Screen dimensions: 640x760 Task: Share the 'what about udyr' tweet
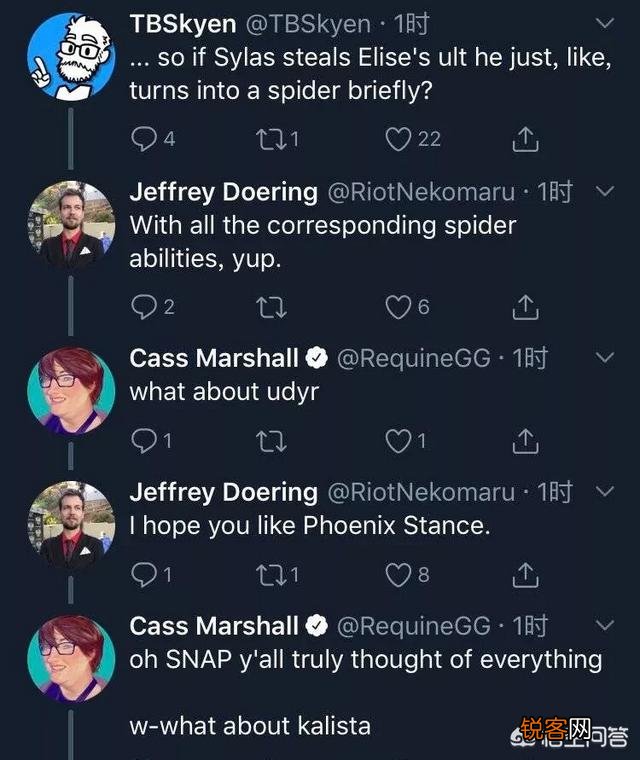[525, 441]
